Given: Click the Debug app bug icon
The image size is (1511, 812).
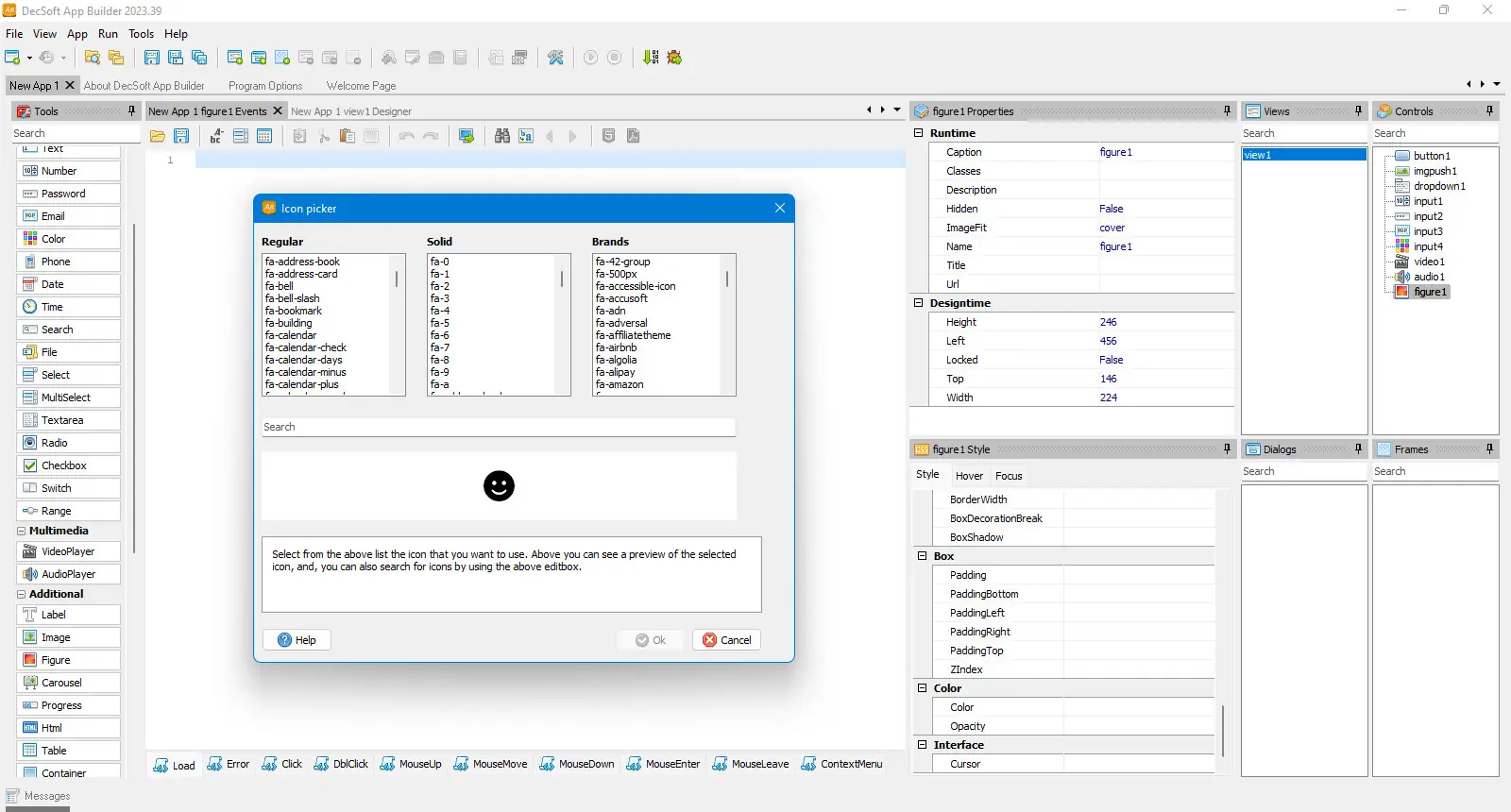Looking at the screenshot, I should pos(674,58).
